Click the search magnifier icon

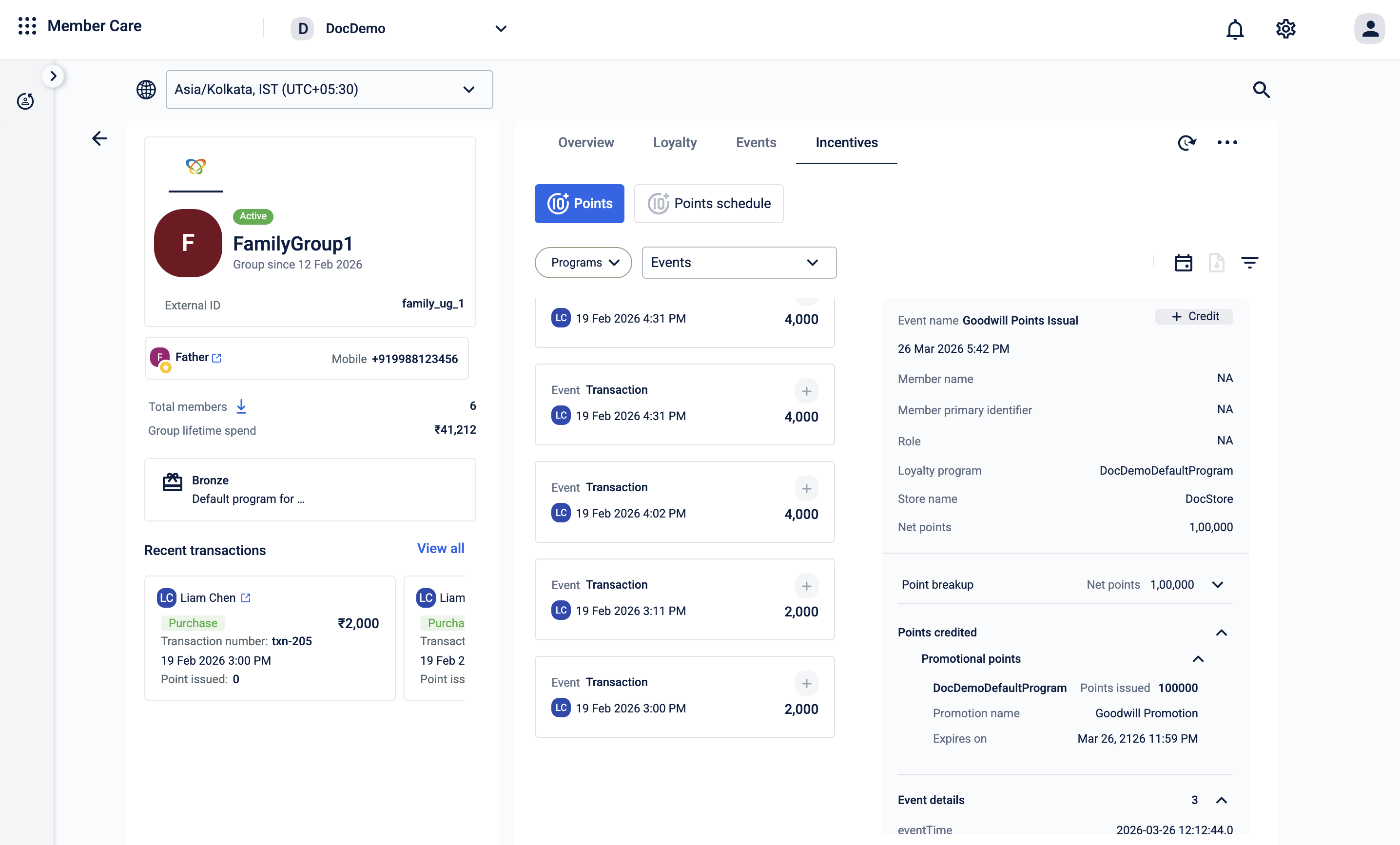click(x=1261, y=90)
